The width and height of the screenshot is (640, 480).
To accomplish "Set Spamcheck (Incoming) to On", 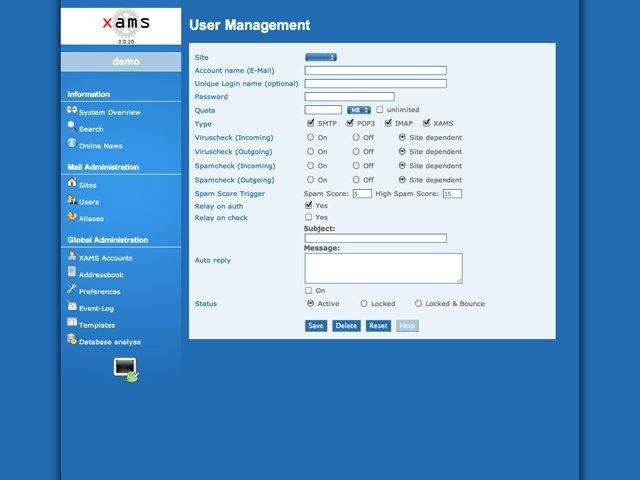I will click(311, 165).
